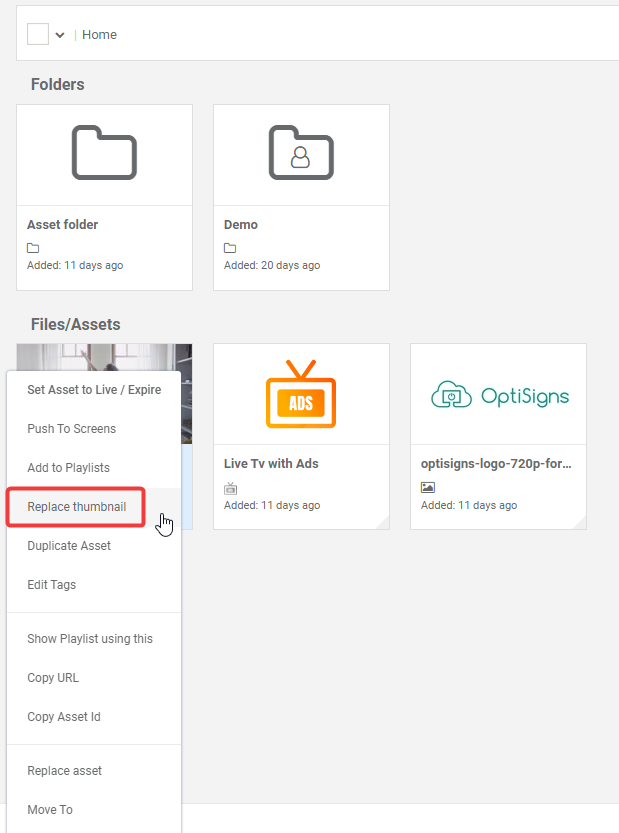Image resolution: width=619 pixels, height=833 pixels.
Task: Click Duplicate Asset in the context menu
Action: pyautogui.click(x=69, y=546)
